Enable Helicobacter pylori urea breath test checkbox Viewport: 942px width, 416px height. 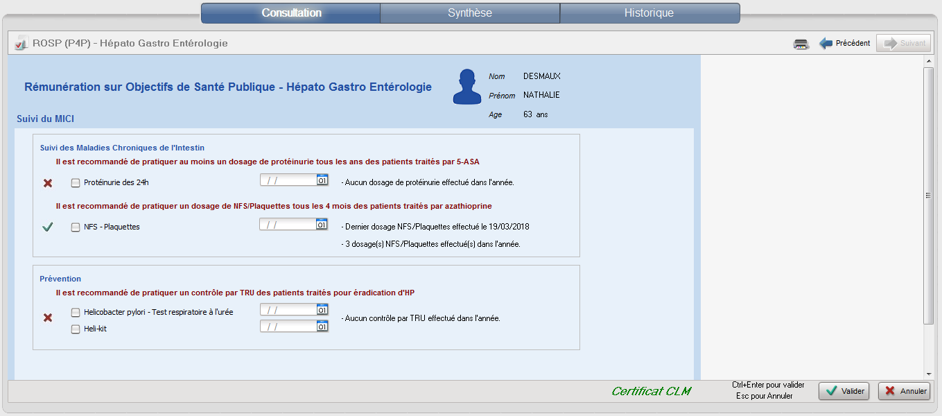(76, 312)
